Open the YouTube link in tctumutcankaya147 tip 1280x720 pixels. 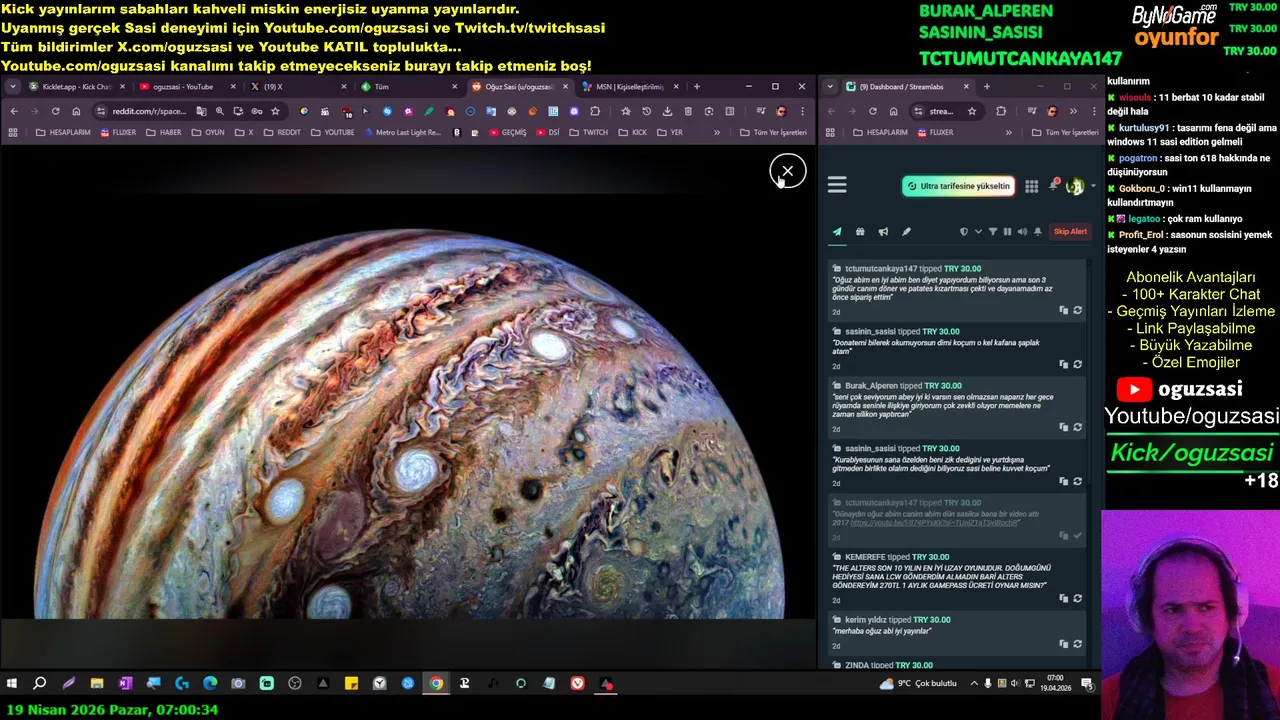click(933, 523)
